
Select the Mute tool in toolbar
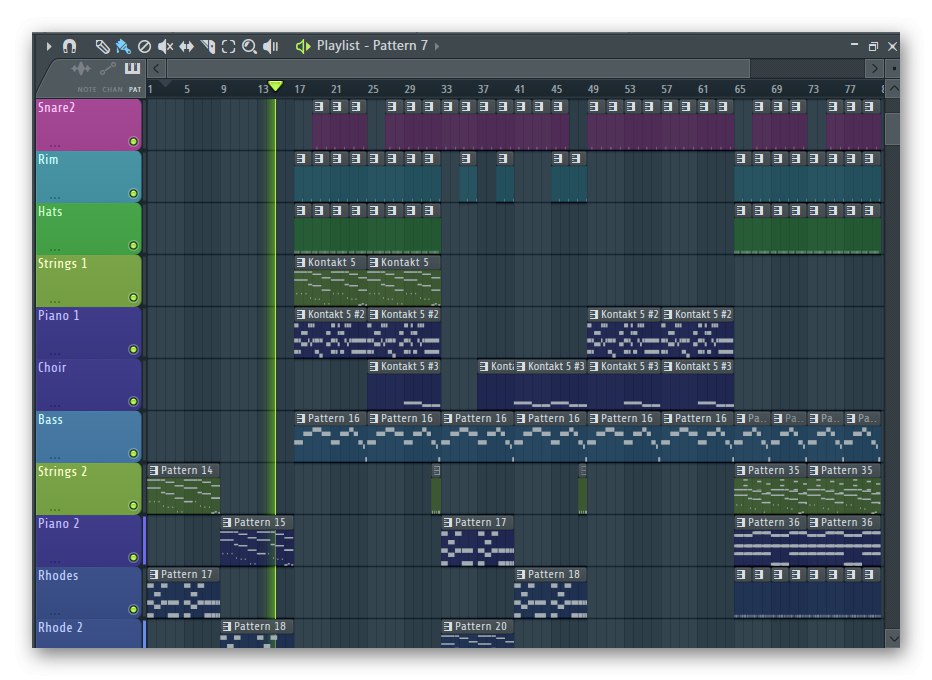(165, 46)
